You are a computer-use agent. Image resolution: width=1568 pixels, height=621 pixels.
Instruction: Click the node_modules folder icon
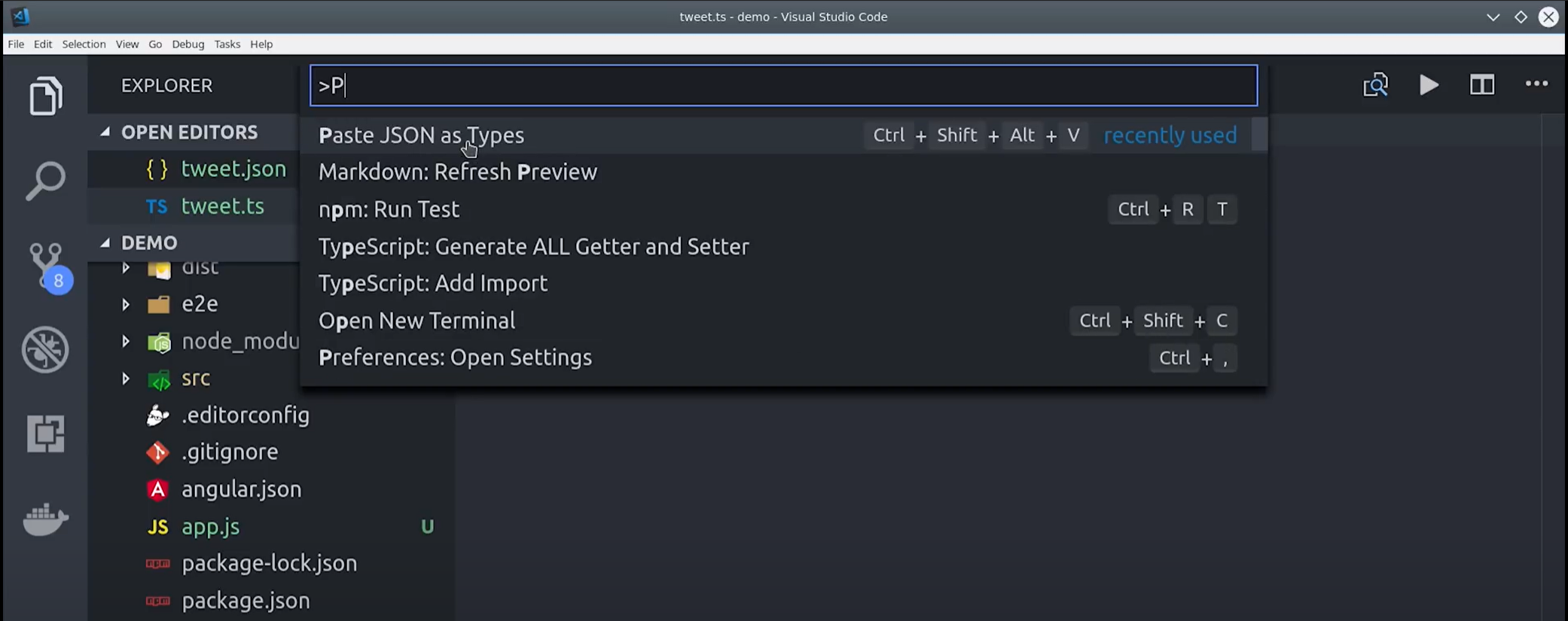(x=159, y=342)
